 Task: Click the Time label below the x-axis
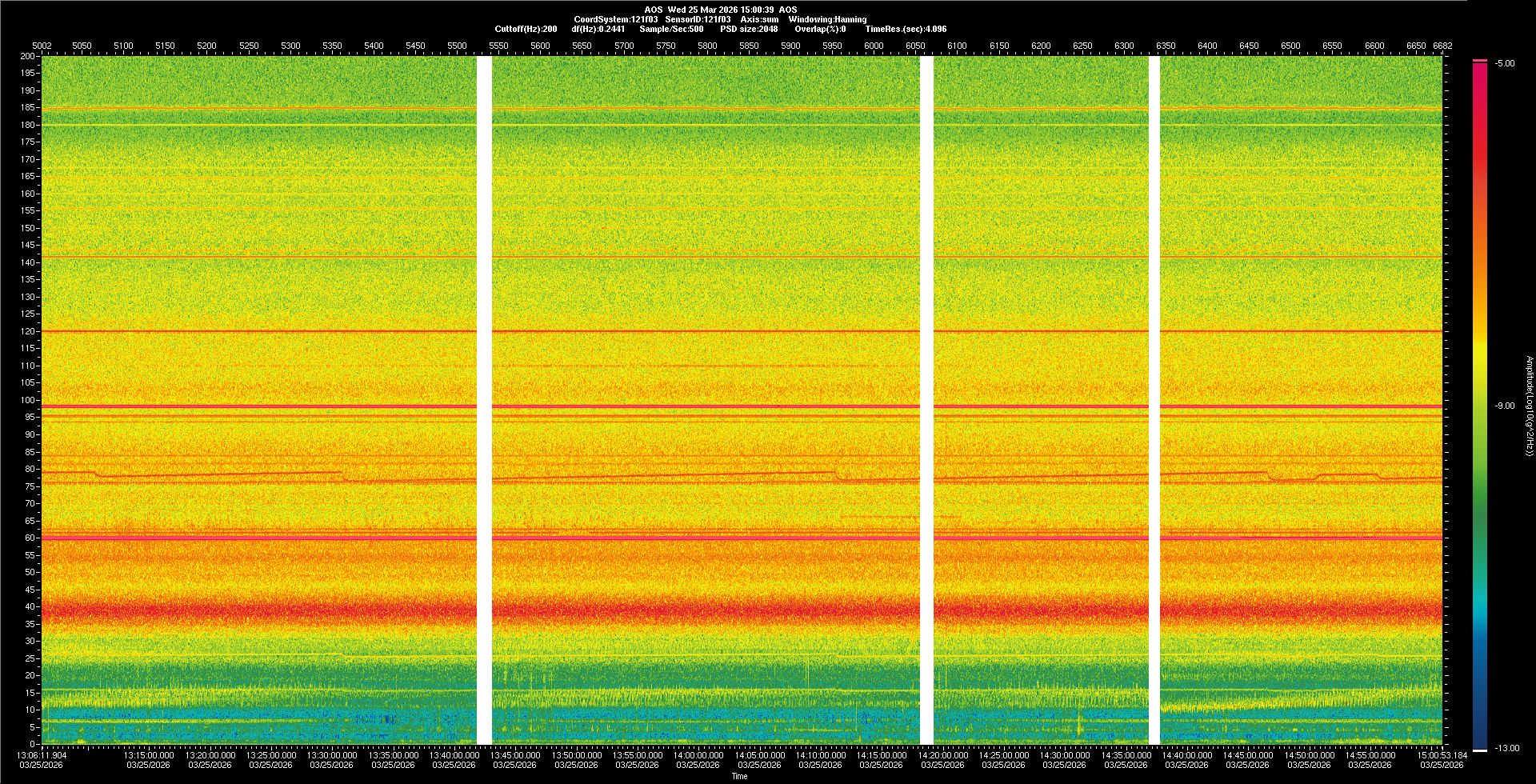point(739,776)
